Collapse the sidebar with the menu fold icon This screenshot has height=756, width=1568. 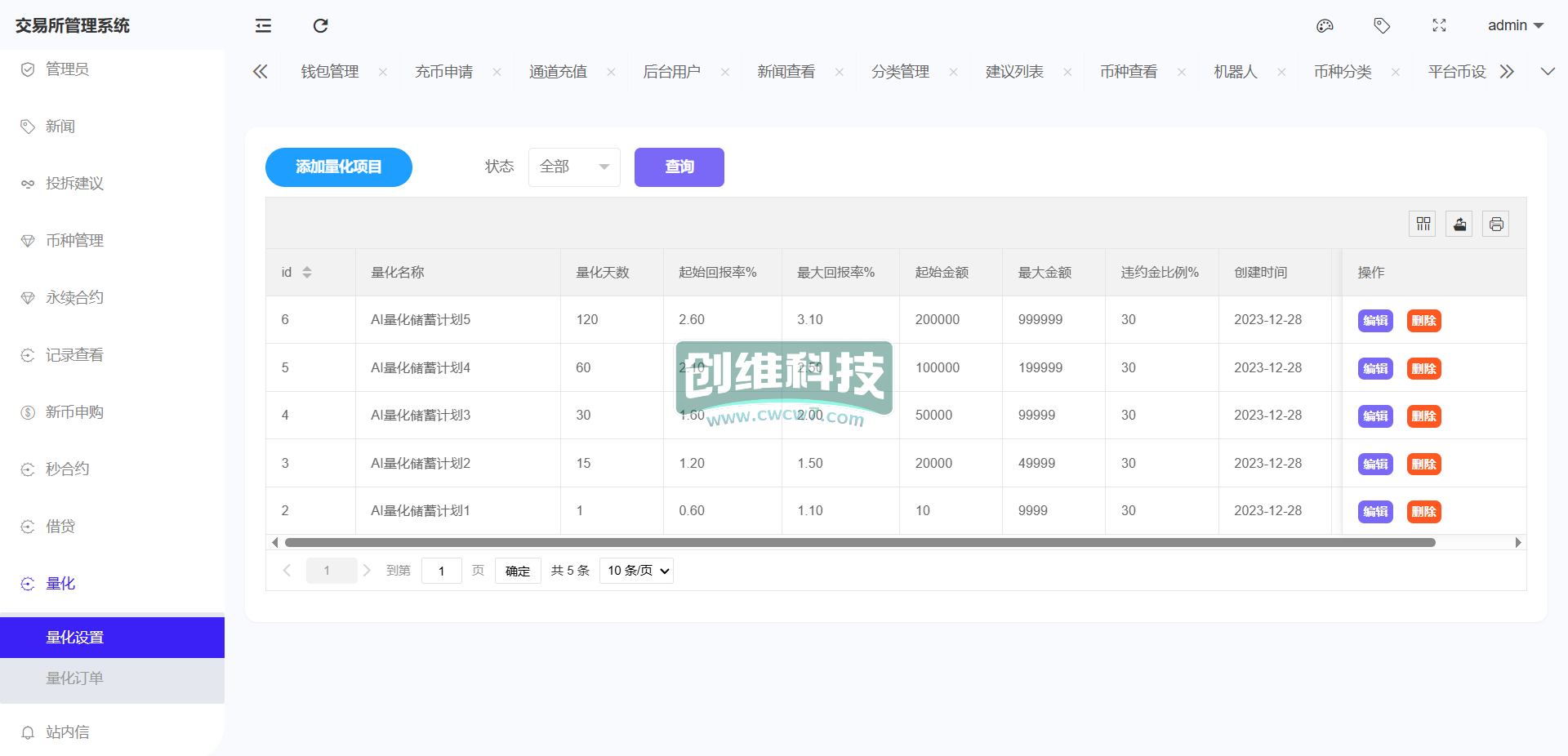click(263, 26)
